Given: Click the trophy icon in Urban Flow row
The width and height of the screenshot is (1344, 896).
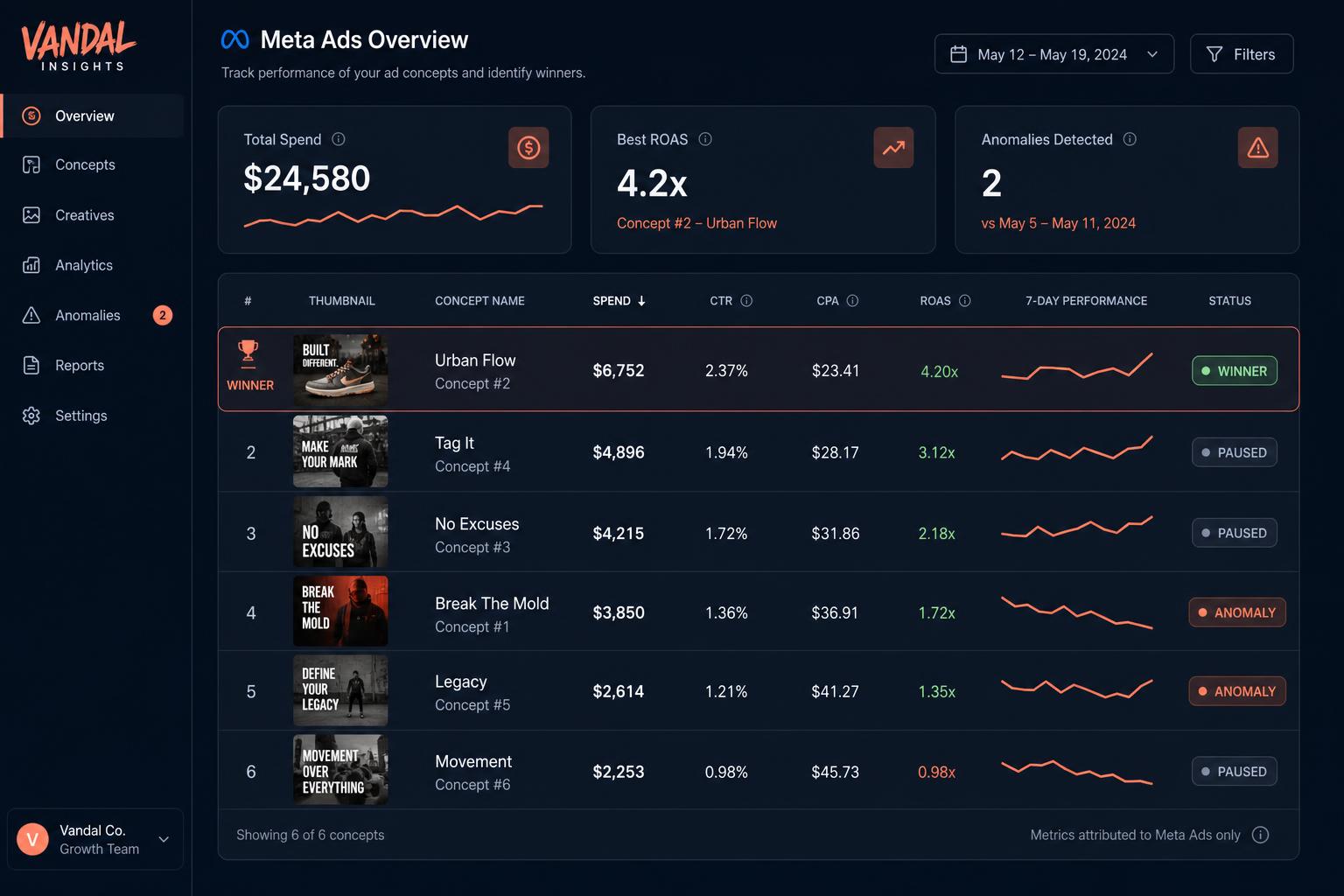Looking at the screenshot, I should point(248,352).
